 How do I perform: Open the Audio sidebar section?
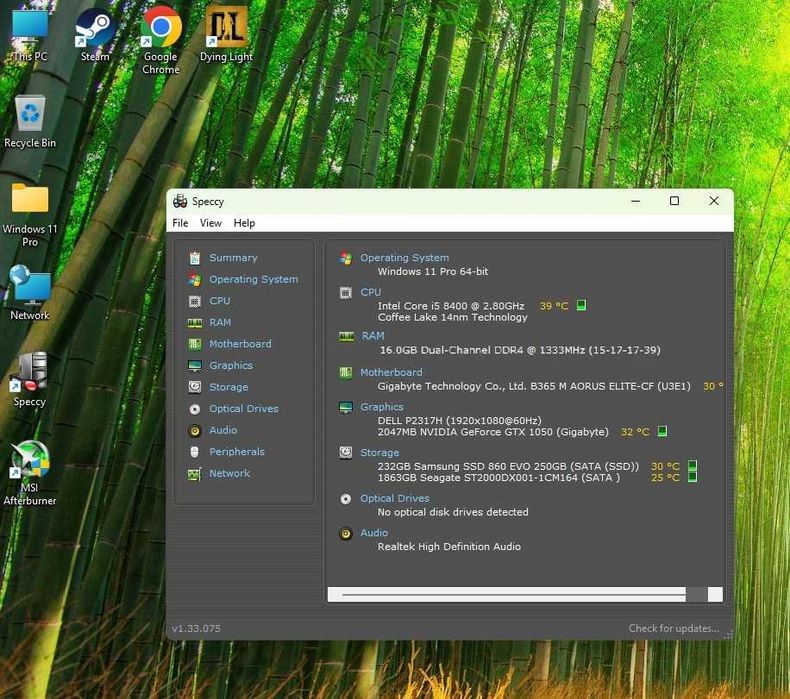click(x=223, y=431)
